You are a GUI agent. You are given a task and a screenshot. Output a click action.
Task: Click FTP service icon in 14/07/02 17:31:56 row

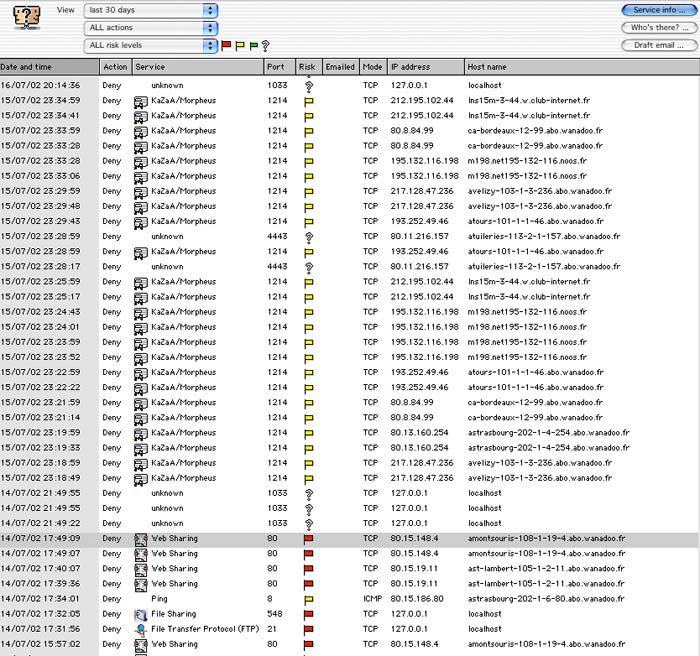141,630
